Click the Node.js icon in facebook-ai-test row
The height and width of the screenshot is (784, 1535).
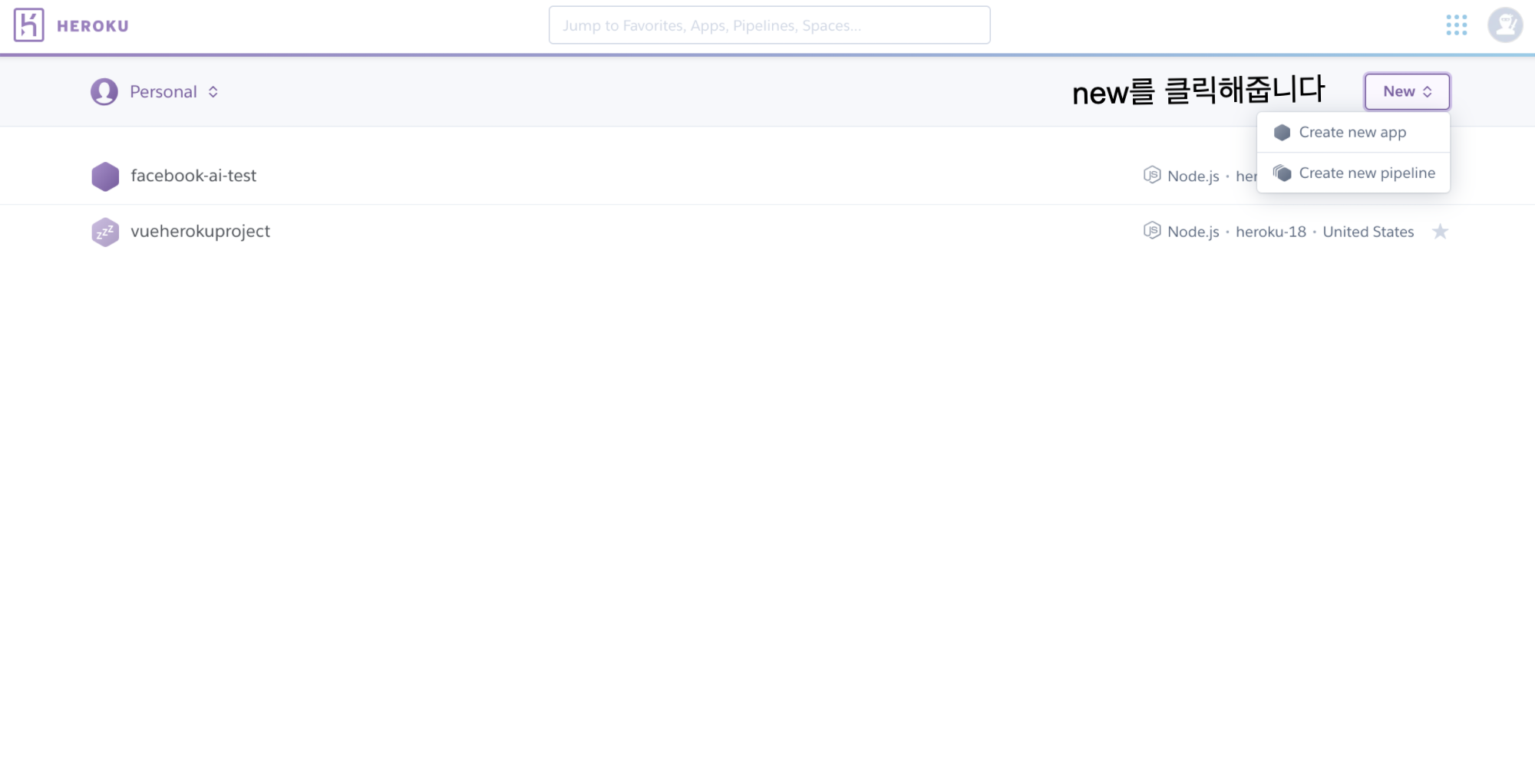click(1152, 175)
